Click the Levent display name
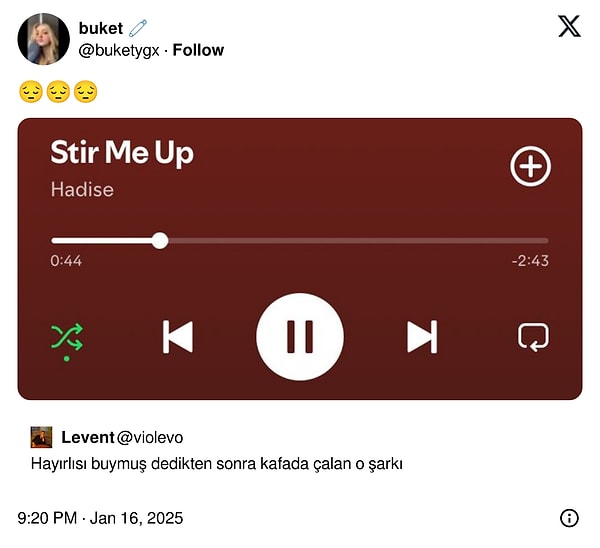This screenshot has height=548, width=600. (88, 437)
